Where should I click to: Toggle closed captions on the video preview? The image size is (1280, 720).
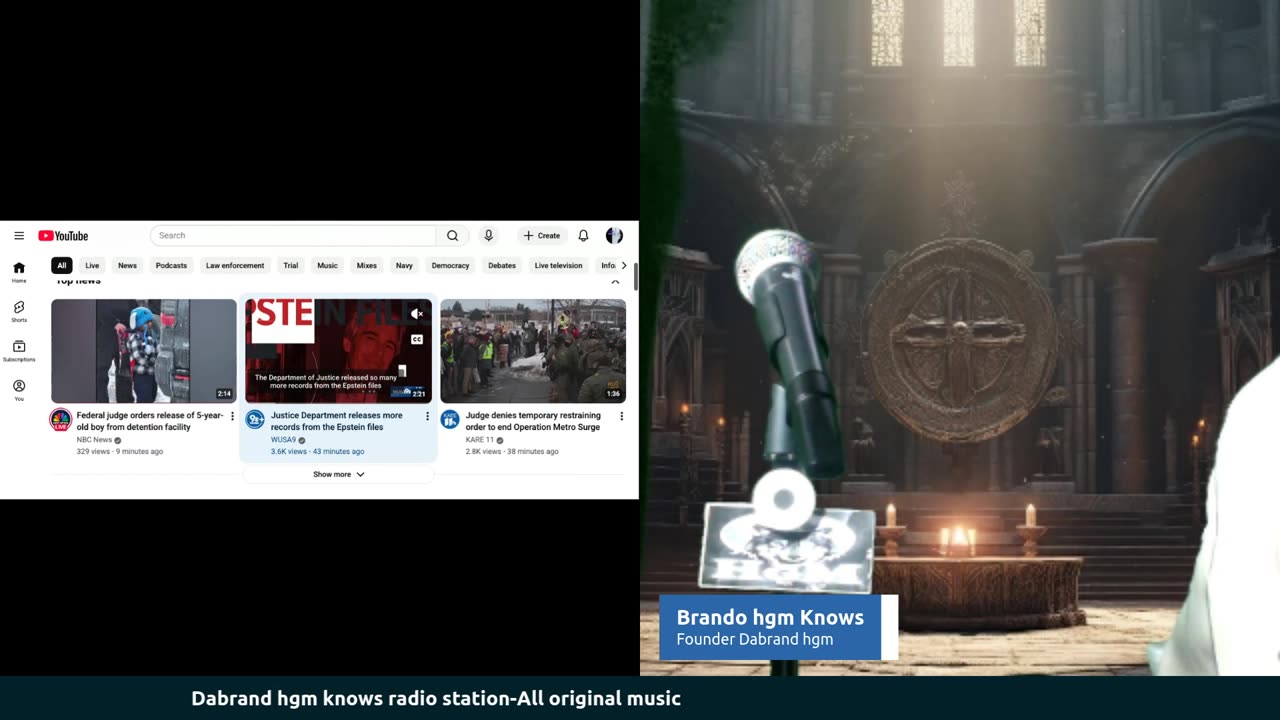417,339
